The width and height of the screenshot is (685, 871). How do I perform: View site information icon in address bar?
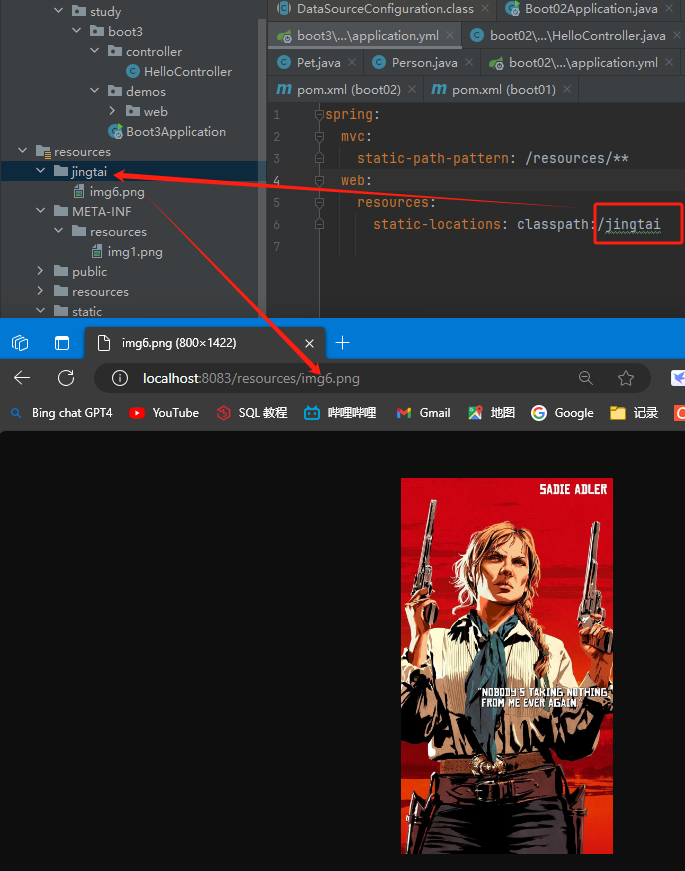pos(119,378)
